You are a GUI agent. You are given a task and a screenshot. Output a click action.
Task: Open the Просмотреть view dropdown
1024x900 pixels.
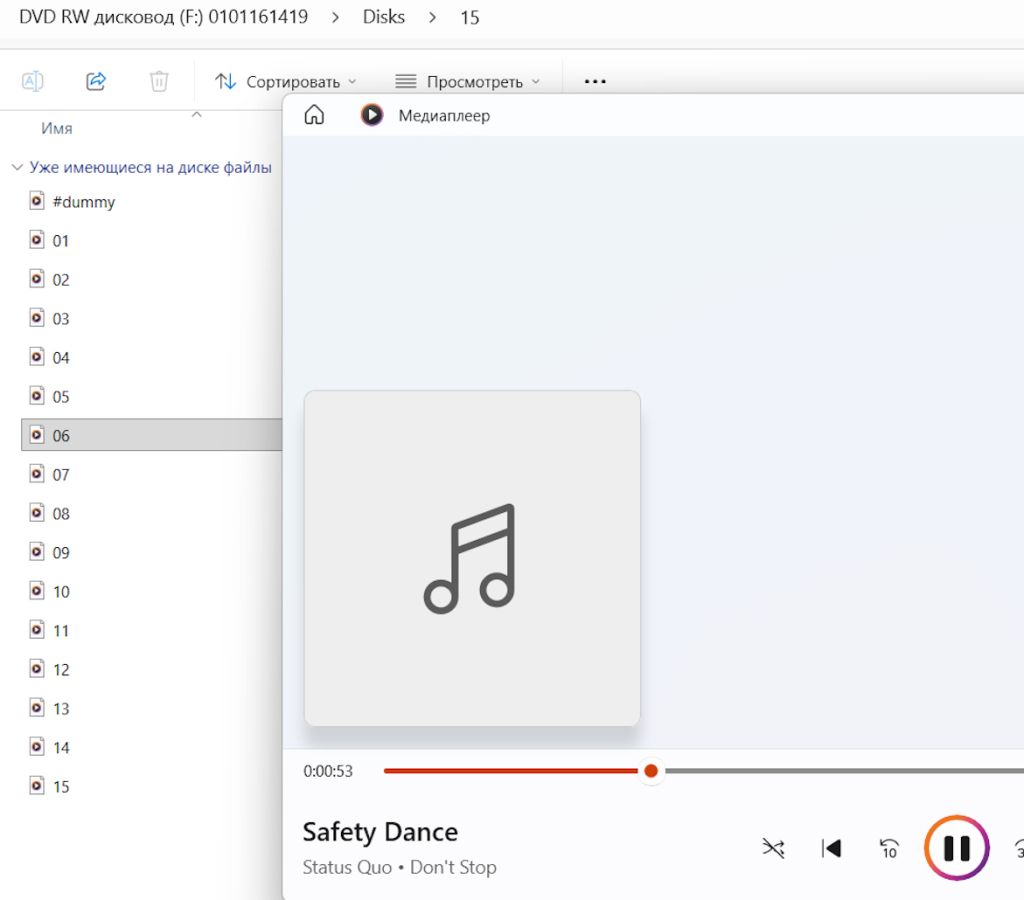pyautogui.click(x=468, y=82)
